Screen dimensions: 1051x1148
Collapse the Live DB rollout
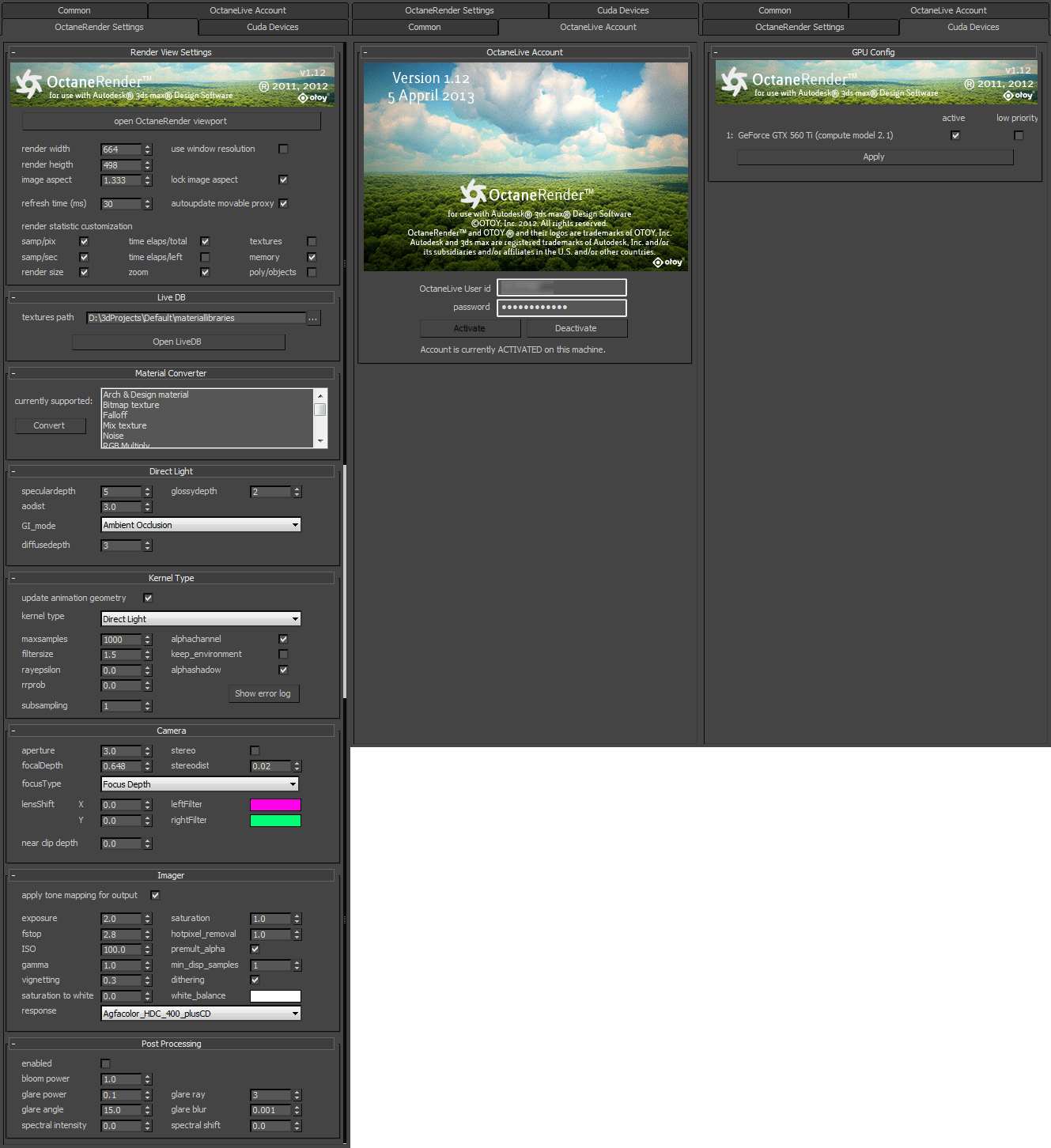pyautogui.click(x=171, y=297)
